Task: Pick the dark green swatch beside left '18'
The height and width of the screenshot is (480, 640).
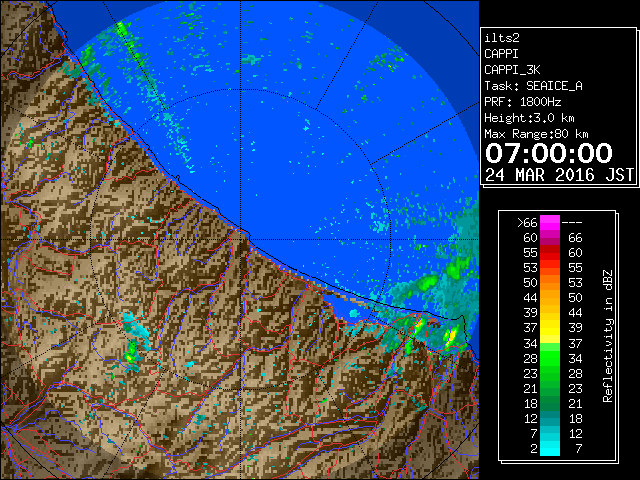Action: coord(550,403)
